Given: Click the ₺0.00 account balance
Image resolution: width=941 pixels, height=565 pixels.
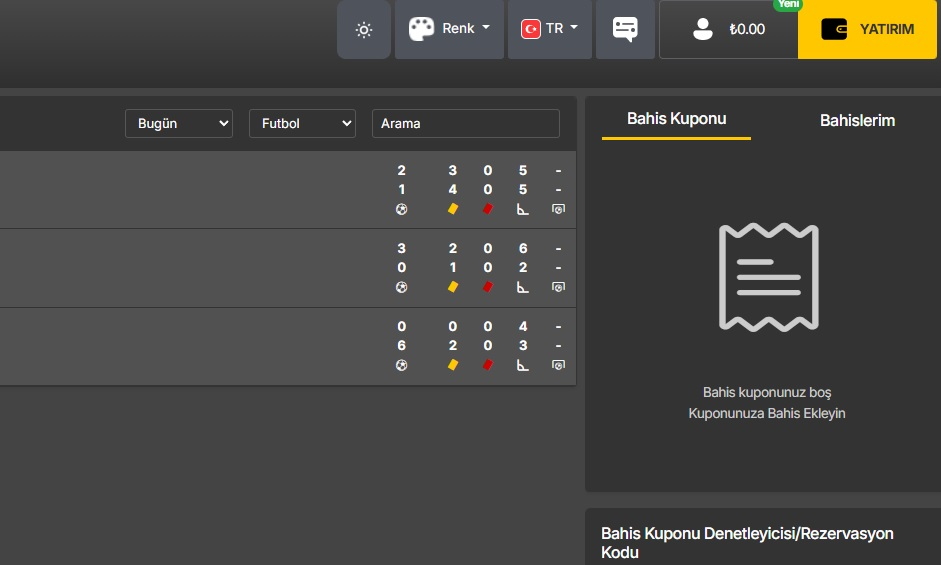Looking at the screenshot, I should [x=747, y=30].
